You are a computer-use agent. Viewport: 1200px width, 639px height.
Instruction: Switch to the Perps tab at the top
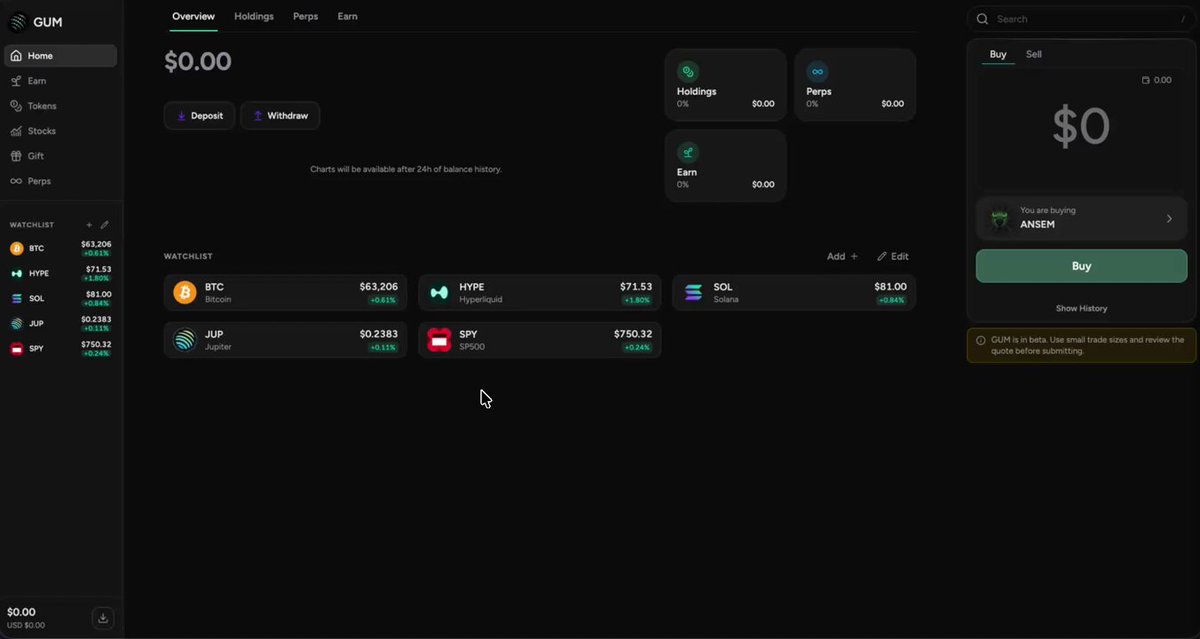[x=307, y=16]
